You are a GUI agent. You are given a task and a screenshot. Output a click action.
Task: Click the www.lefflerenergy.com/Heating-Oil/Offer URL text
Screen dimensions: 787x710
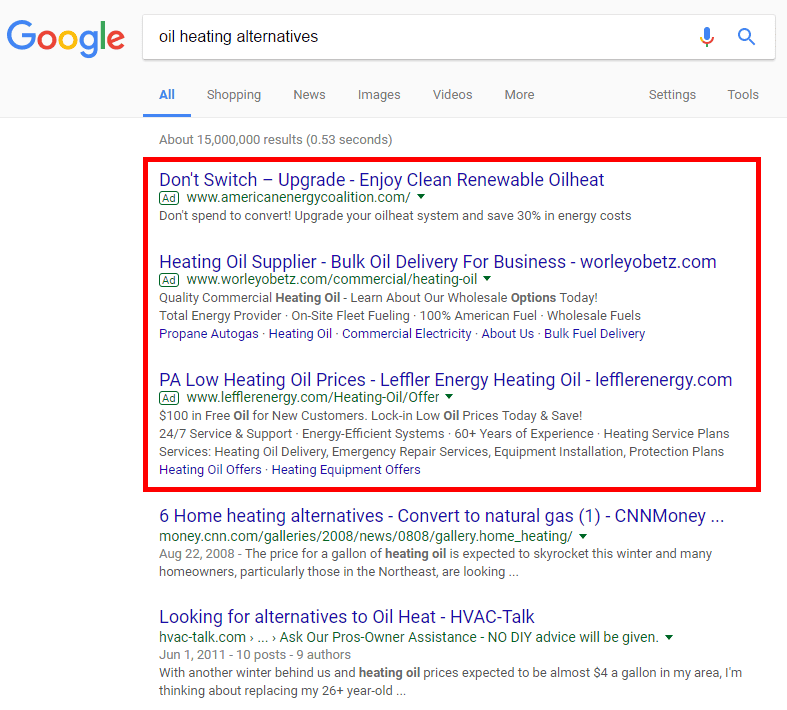313,397
